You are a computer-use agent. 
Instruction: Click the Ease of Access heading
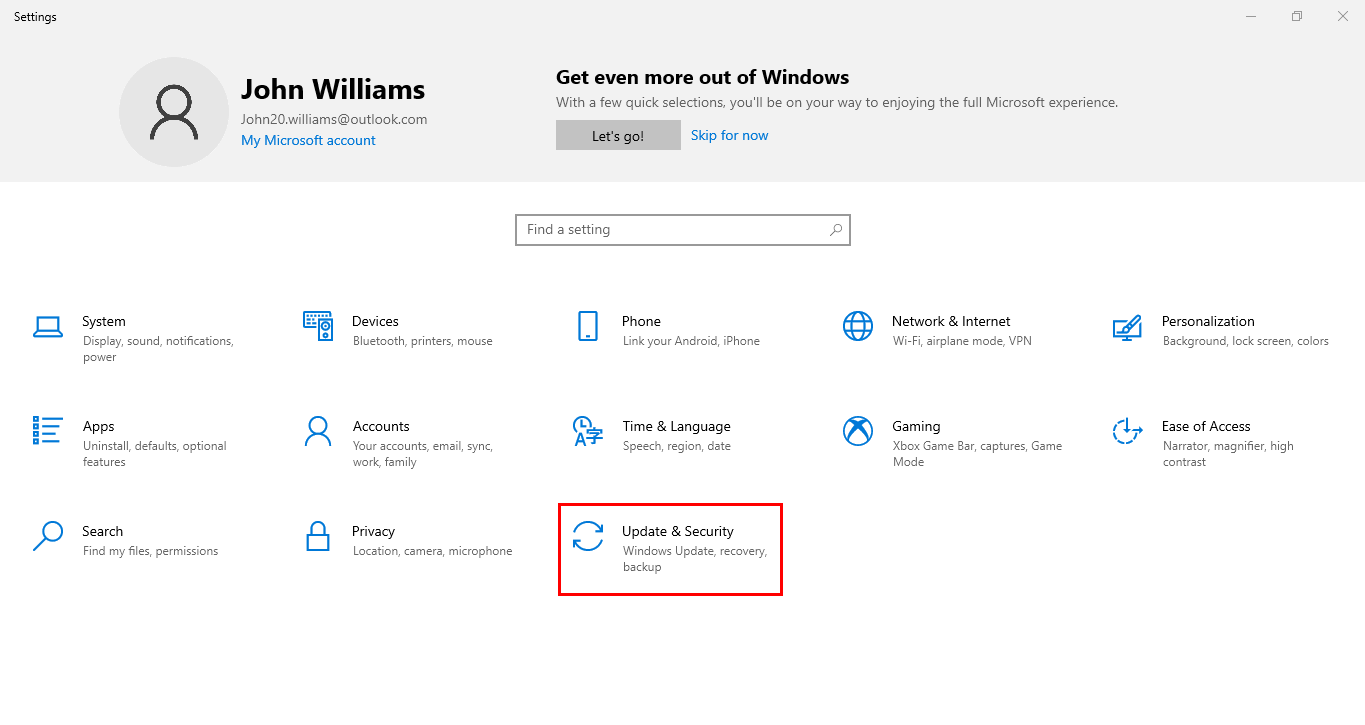(1206, 427)
